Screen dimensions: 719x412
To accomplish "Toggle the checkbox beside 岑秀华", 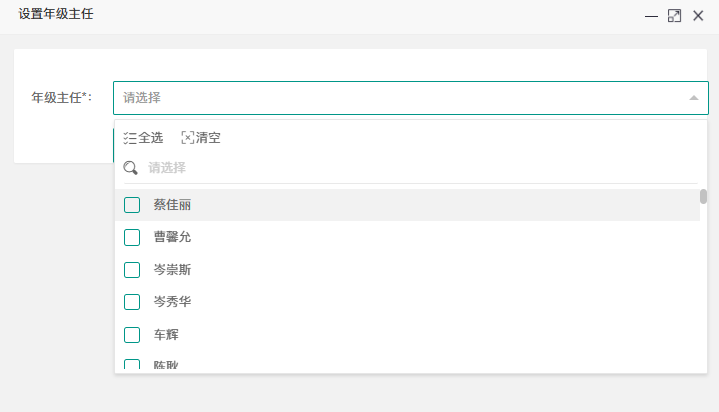I will tap(132, 301).
